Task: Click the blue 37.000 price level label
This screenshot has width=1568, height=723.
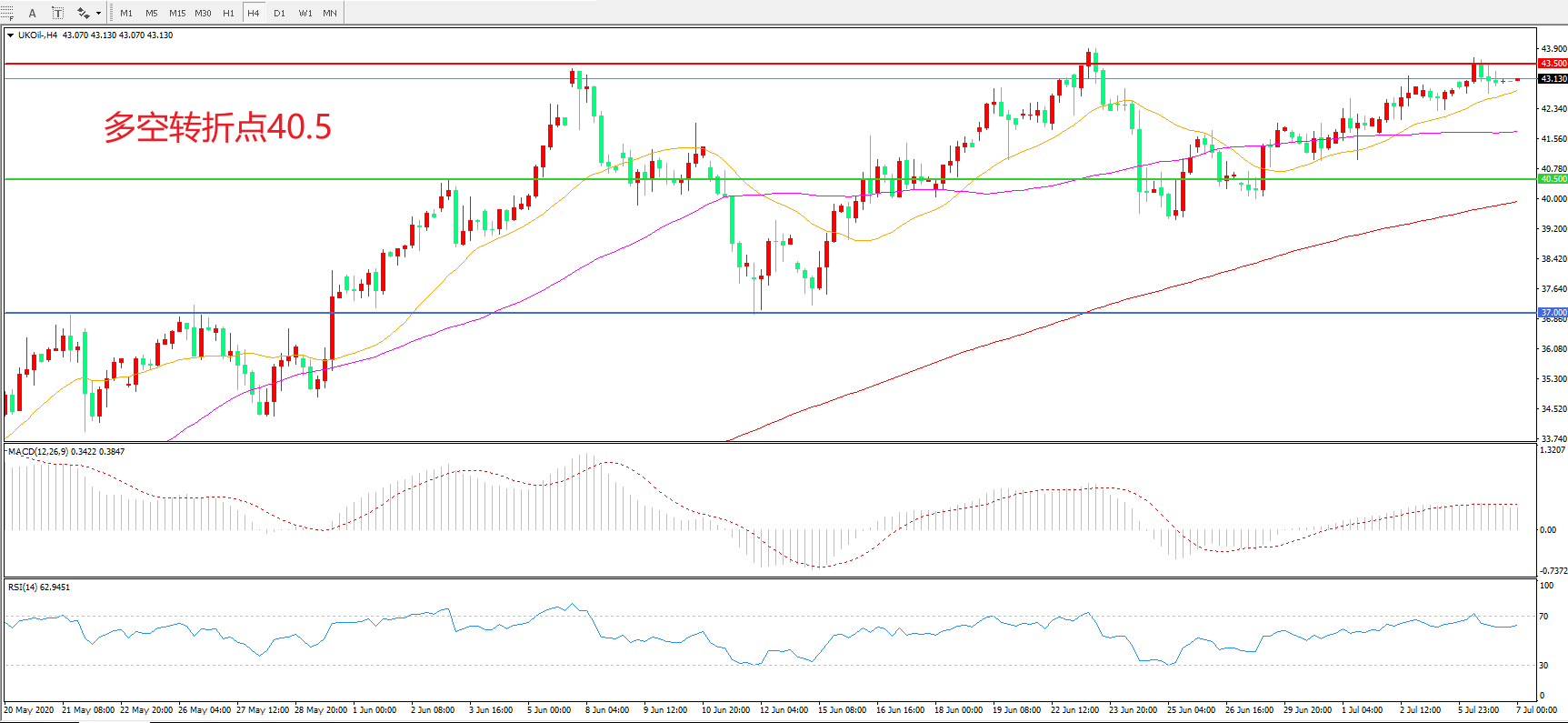Action: pyautogui.click(x=1553, y=312)
